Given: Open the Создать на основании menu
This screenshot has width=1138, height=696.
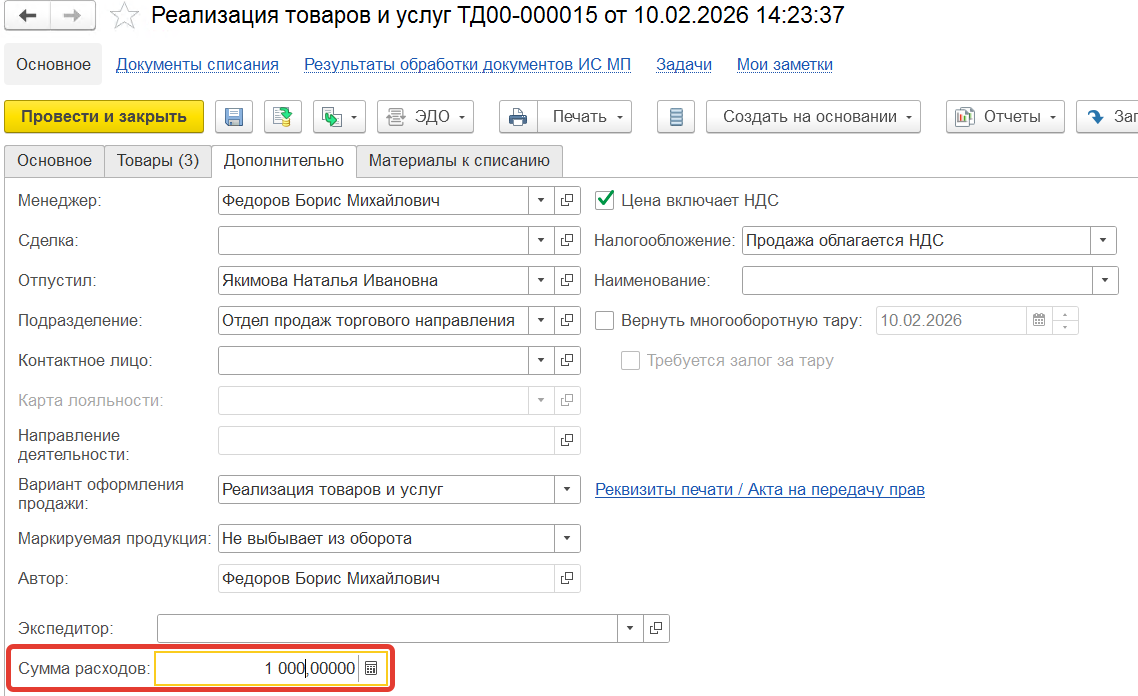Looking at the screenshot, I should [813, 117].
